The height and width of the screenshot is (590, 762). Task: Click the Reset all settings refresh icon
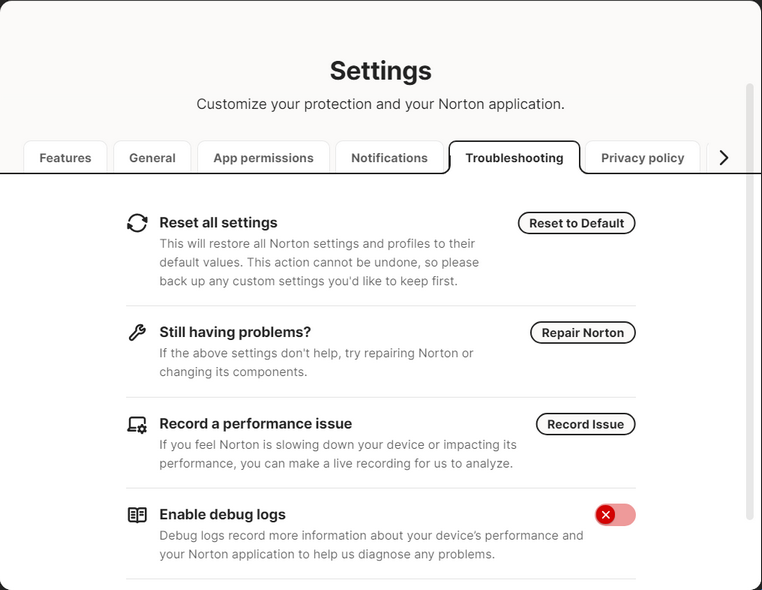coord(137,223)
